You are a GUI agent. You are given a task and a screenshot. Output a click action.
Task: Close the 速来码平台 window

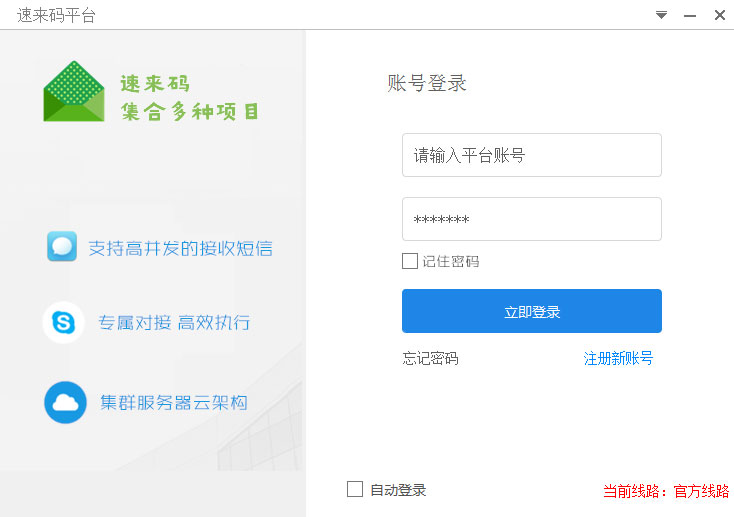coord(719,15)
